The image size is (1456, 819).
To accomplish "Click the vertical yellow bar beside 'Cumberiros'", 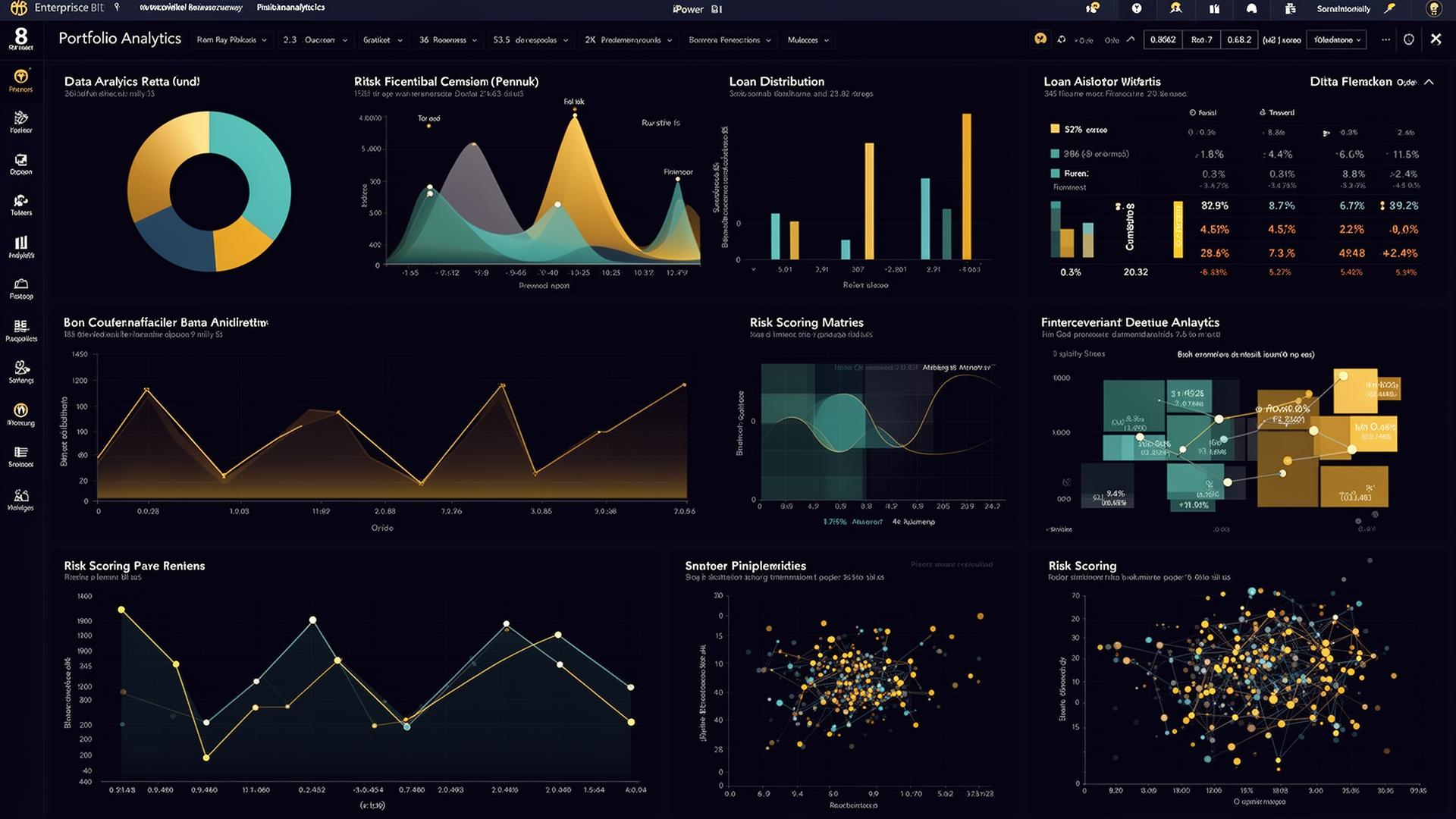I will tap(1178, 229).
